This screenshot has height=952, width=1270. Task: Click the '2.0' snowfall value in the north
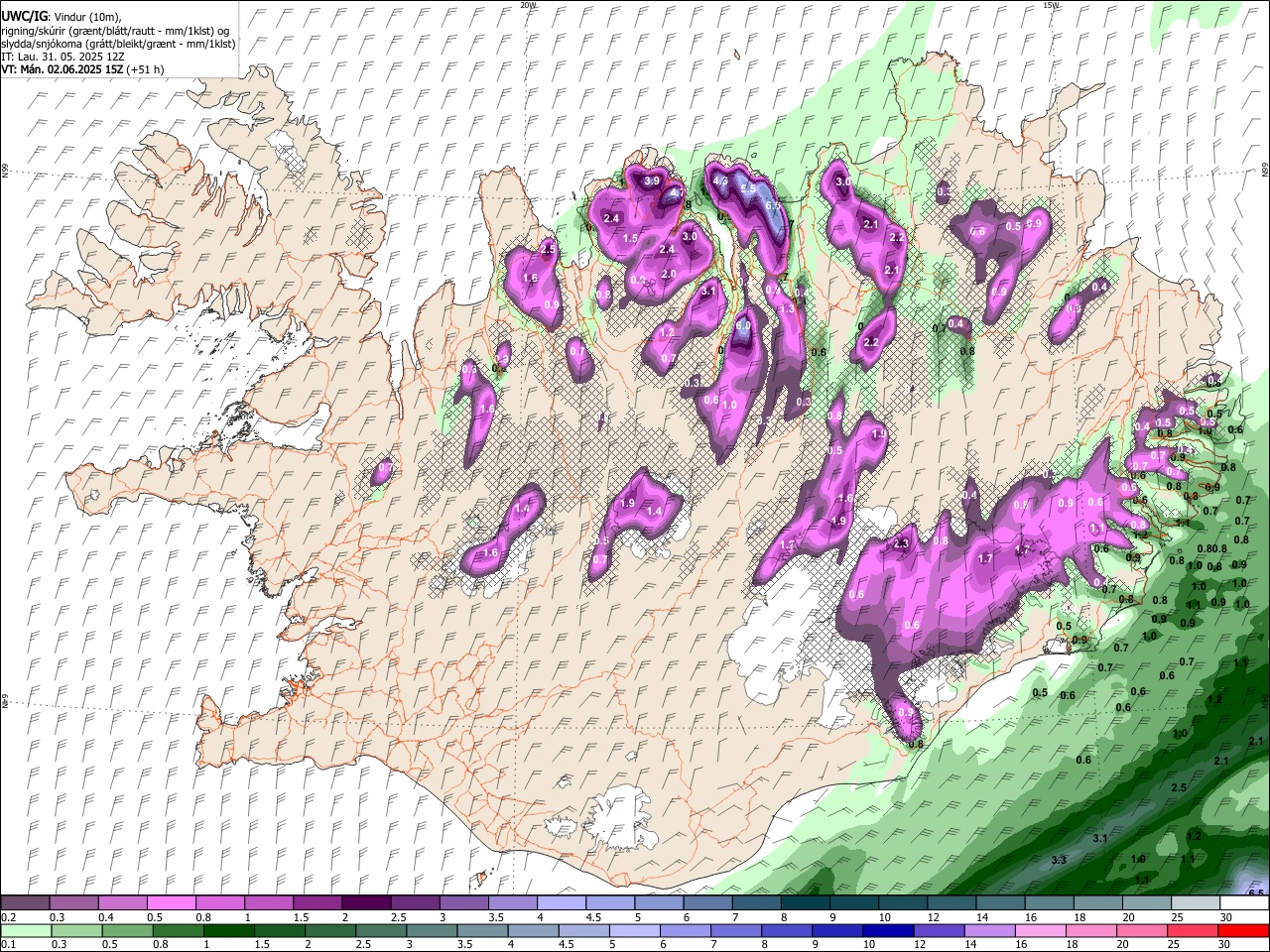click(x=669, y=274)
